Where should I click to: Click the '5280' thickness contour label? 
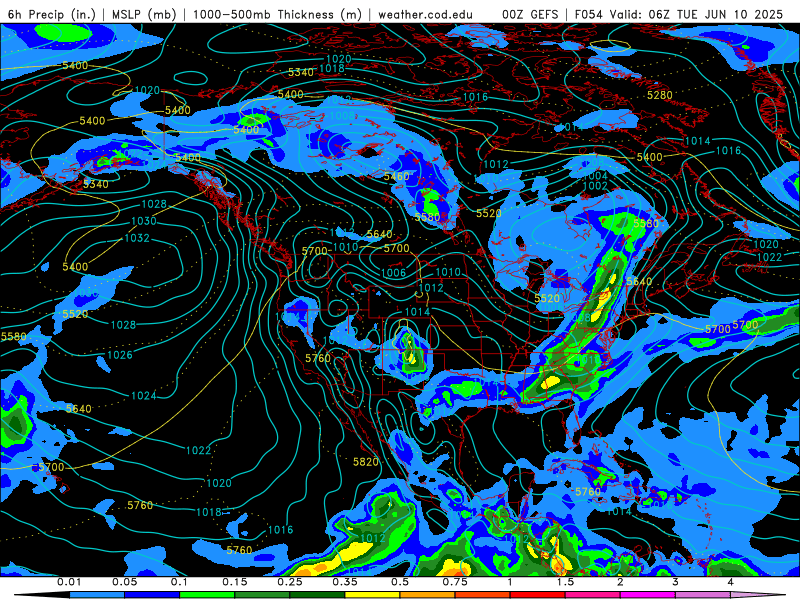coord(660,95)
